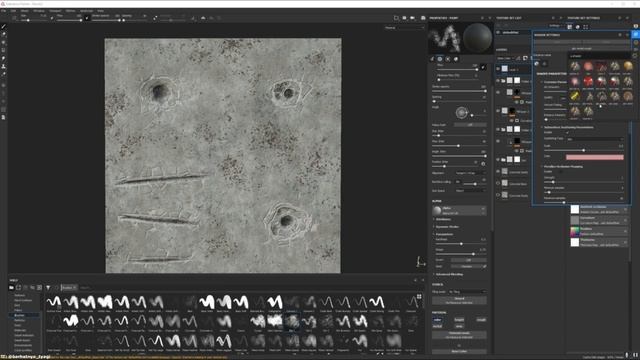The image size is (640, 360).
Task: Select the Paint brush tool
Action: (x=4, y=27)
